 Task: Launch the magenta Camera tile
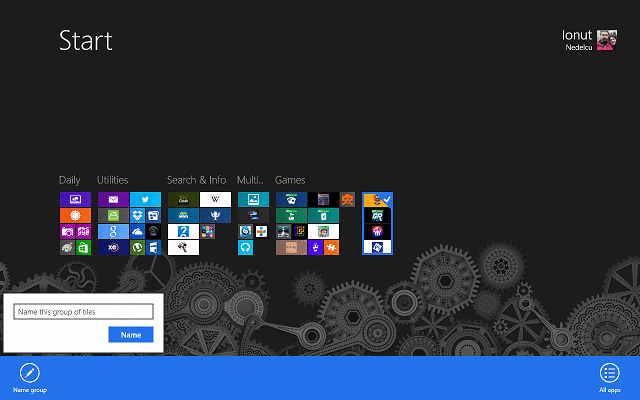tap(67, 231)
